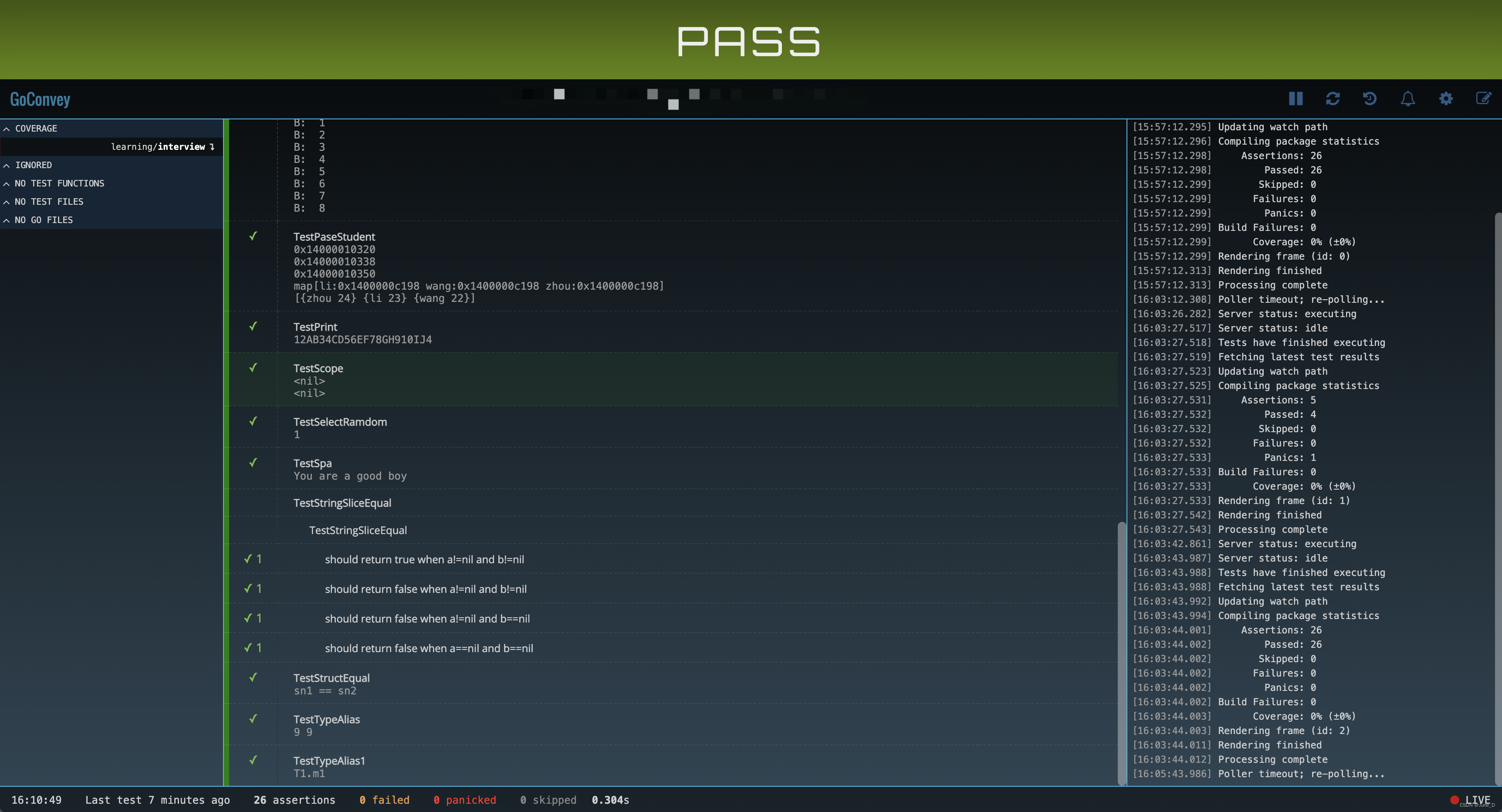Click the brightest white history square
The image size is (1502, 812).
coord(559,94)
